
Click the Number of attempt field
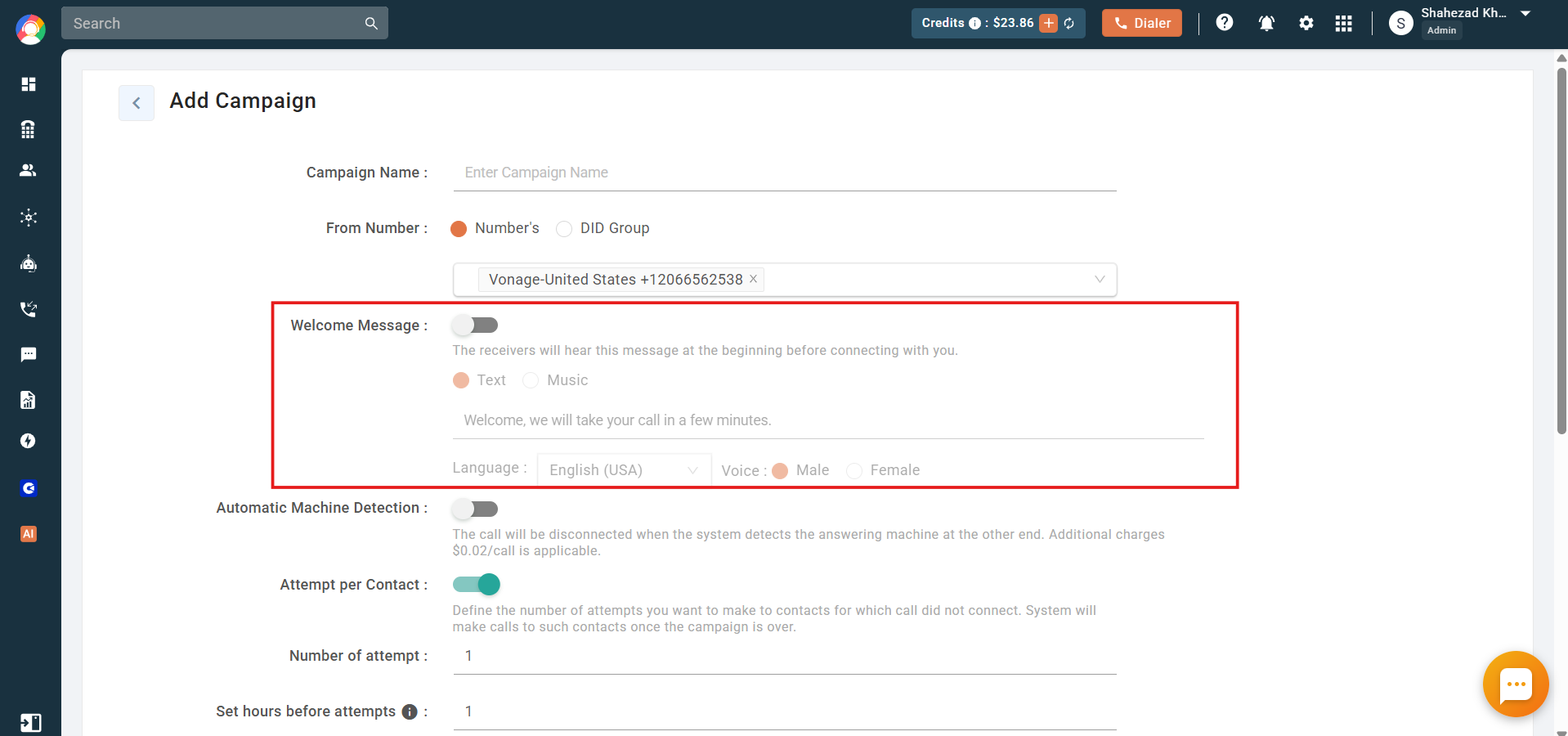pos(785,656)
